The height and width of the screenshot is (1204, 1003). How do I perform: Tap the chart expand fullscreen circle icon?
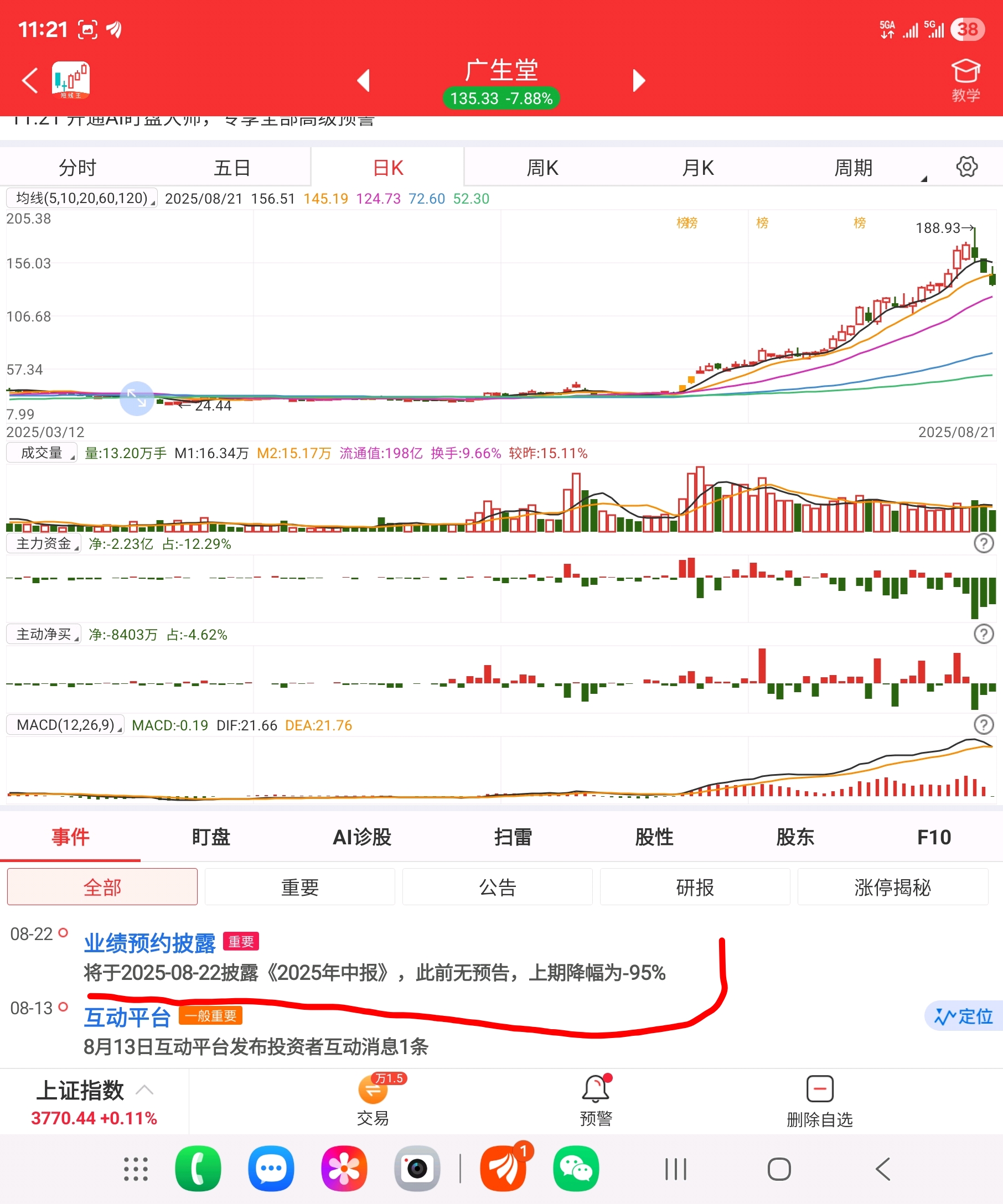pyautogui.click(x=137, y=398)
